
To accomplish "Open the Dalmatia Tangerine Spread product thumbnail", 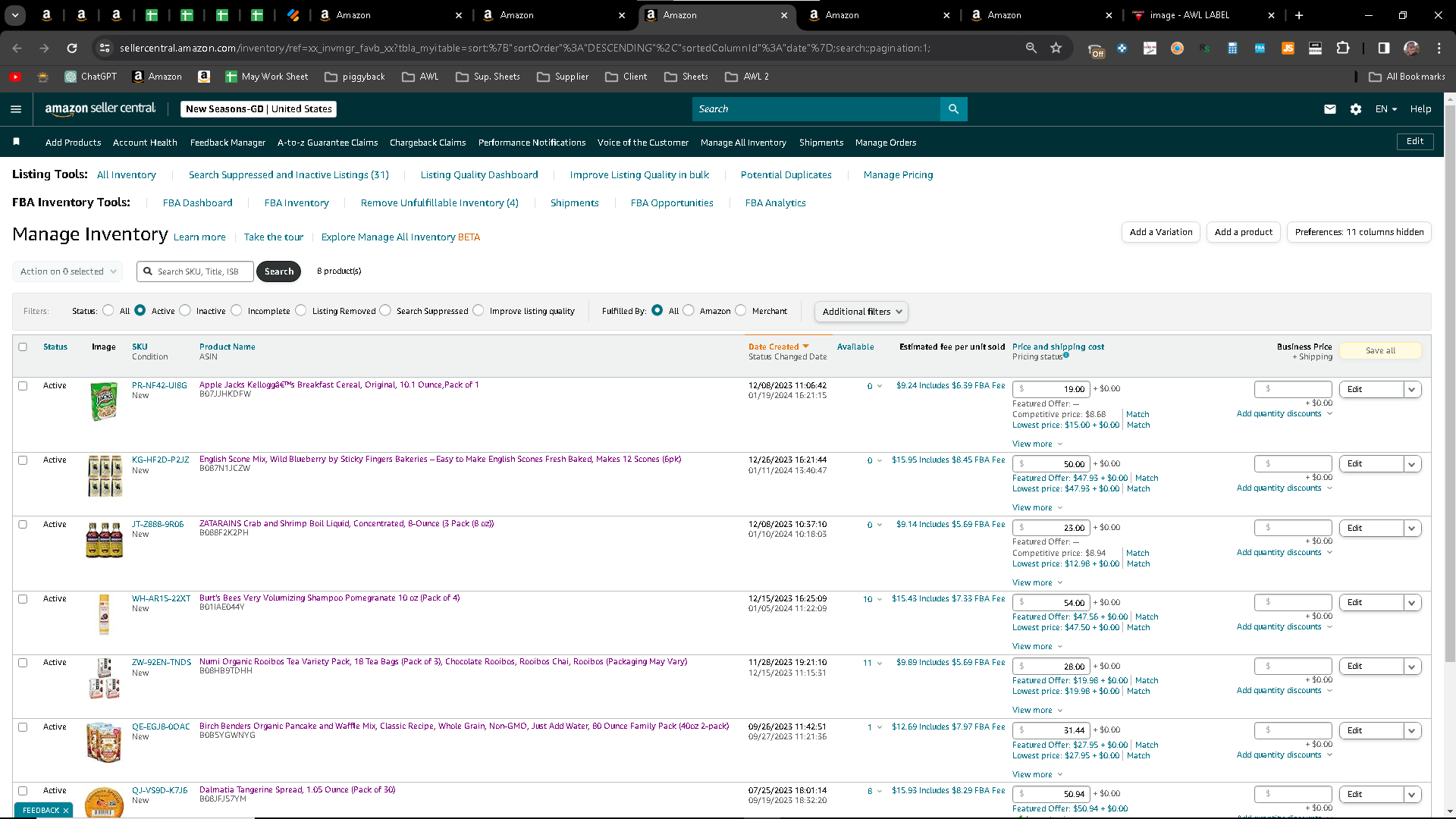I will click(105, 802).
